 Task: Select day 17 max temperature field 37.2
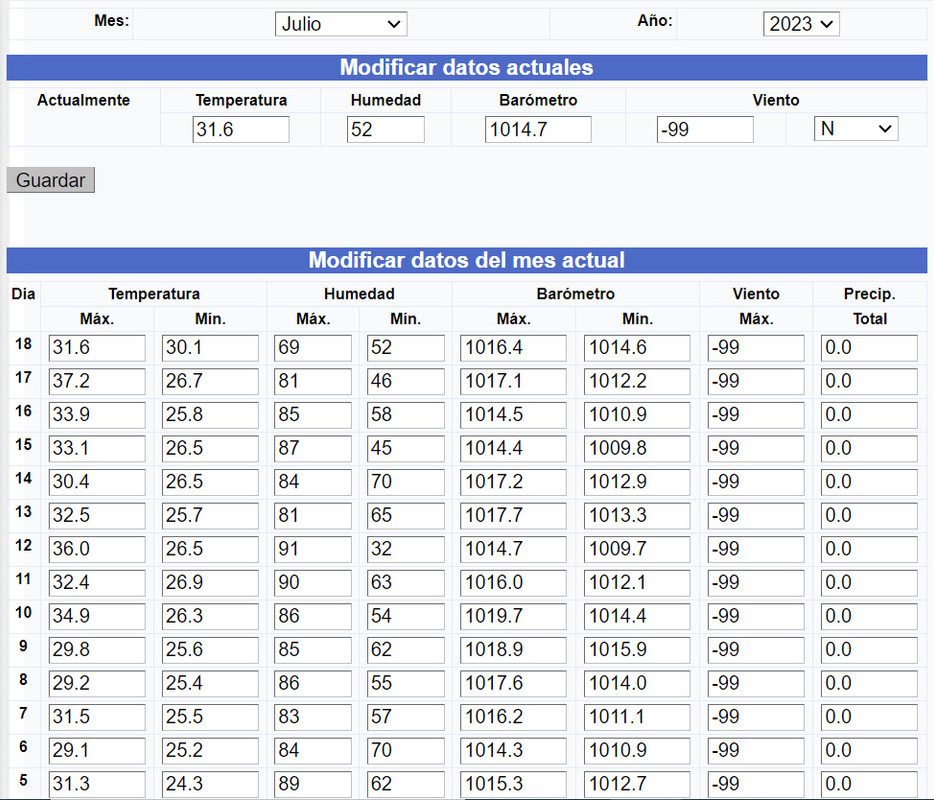click(97, 381)
